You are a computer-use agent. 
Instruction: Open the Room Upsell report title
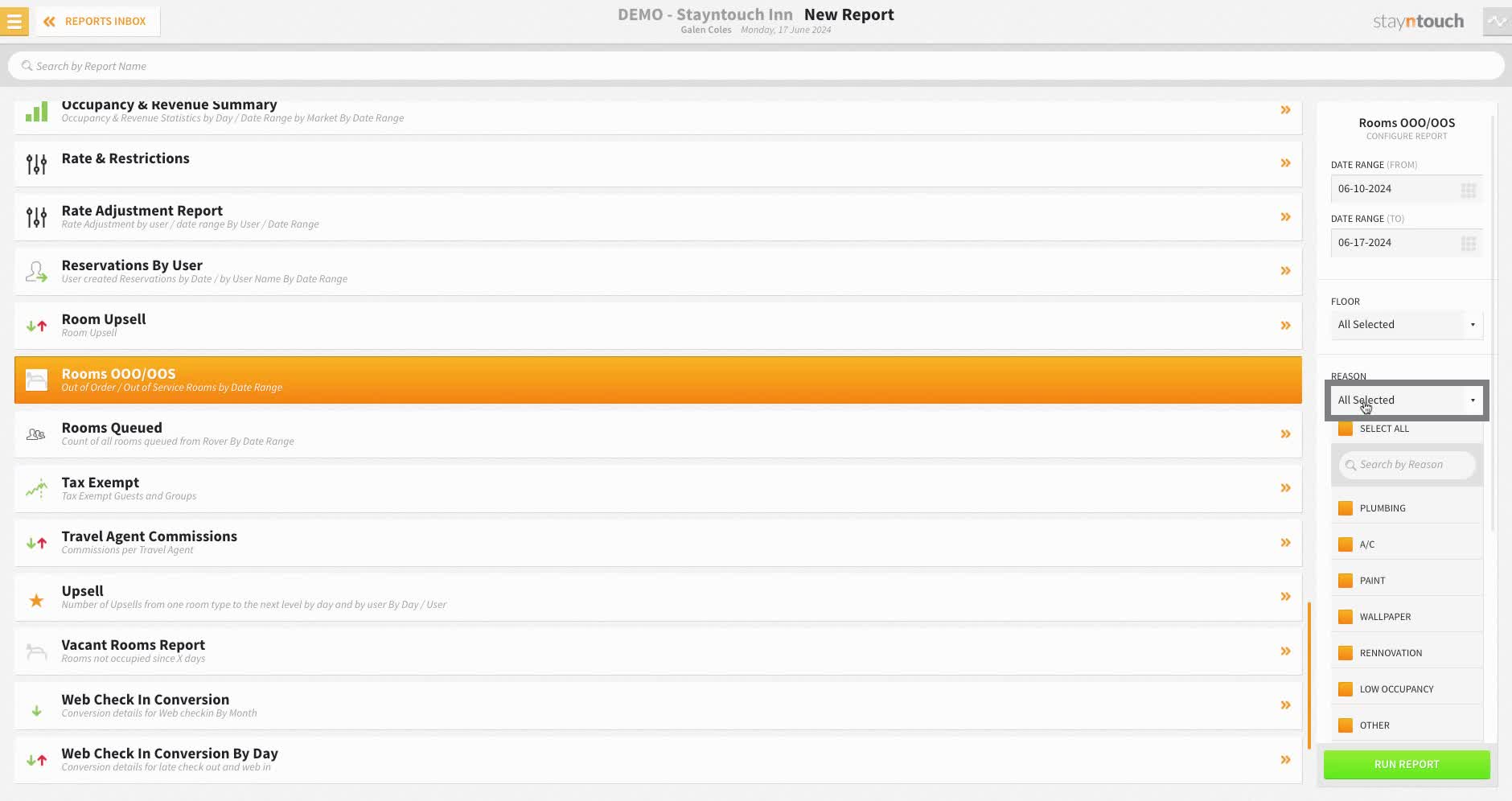point(104,319)
